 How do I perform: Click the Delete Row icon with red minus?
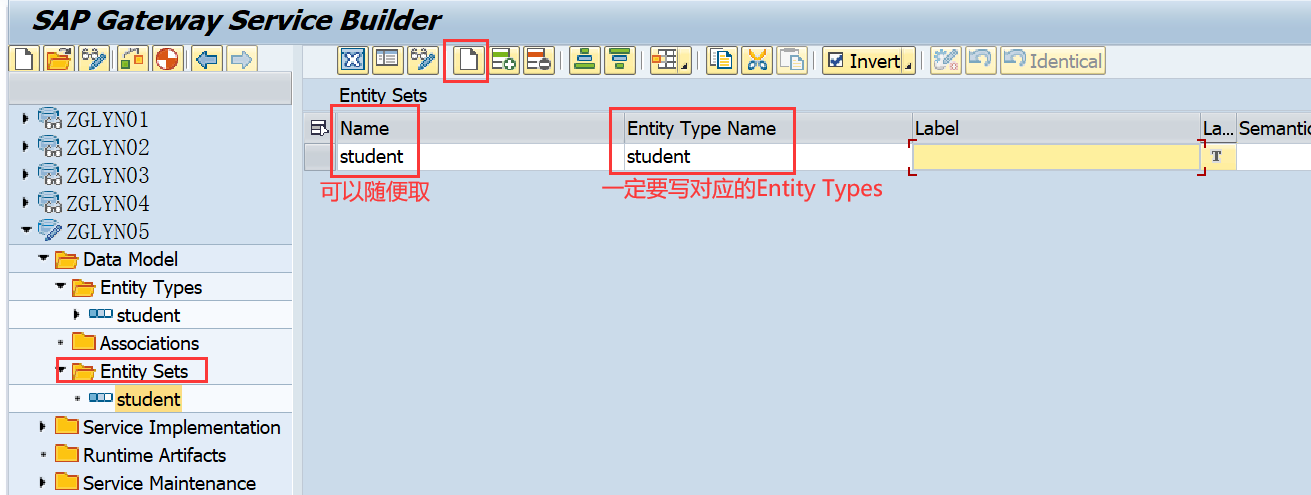click(x=538, y=61)
